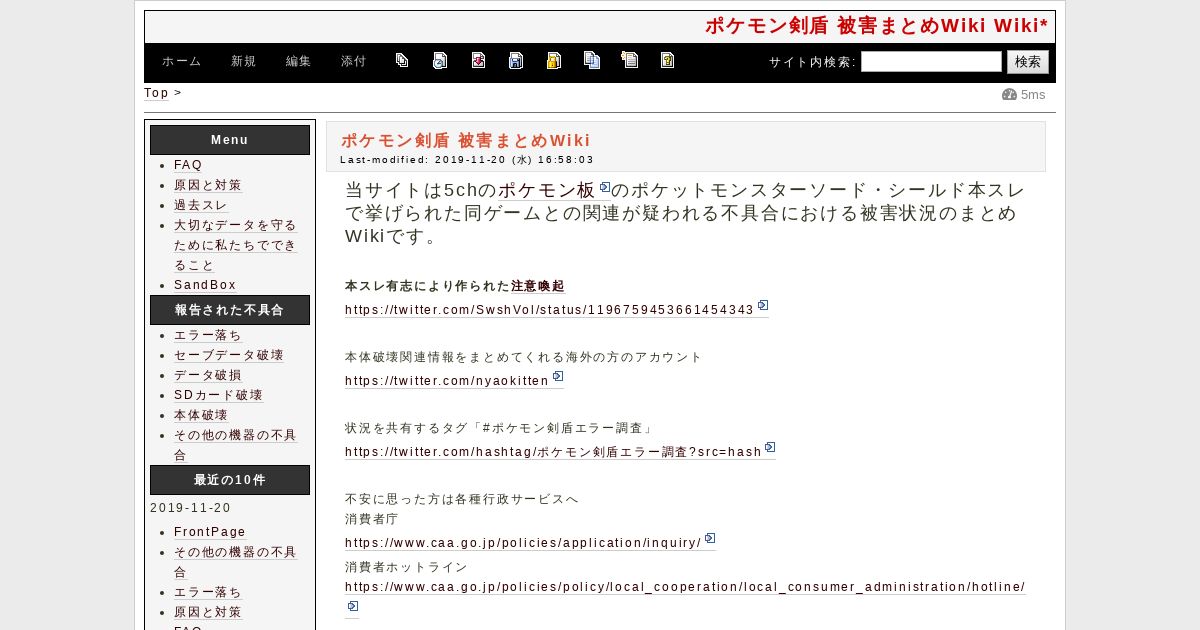Screen dimensions: 1200x630
Task: Click the sparkle new-document icon
Action: click(629, 60)
